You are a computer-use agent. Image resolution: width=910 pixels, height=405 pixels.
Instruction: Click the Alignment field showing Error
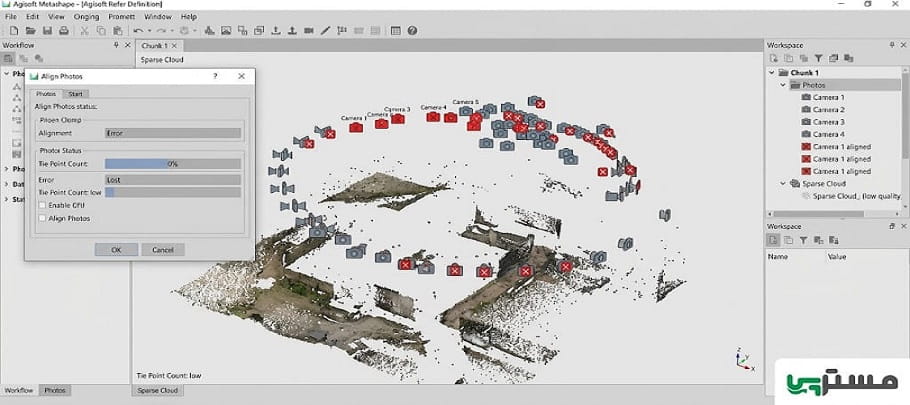pos(173,133)
